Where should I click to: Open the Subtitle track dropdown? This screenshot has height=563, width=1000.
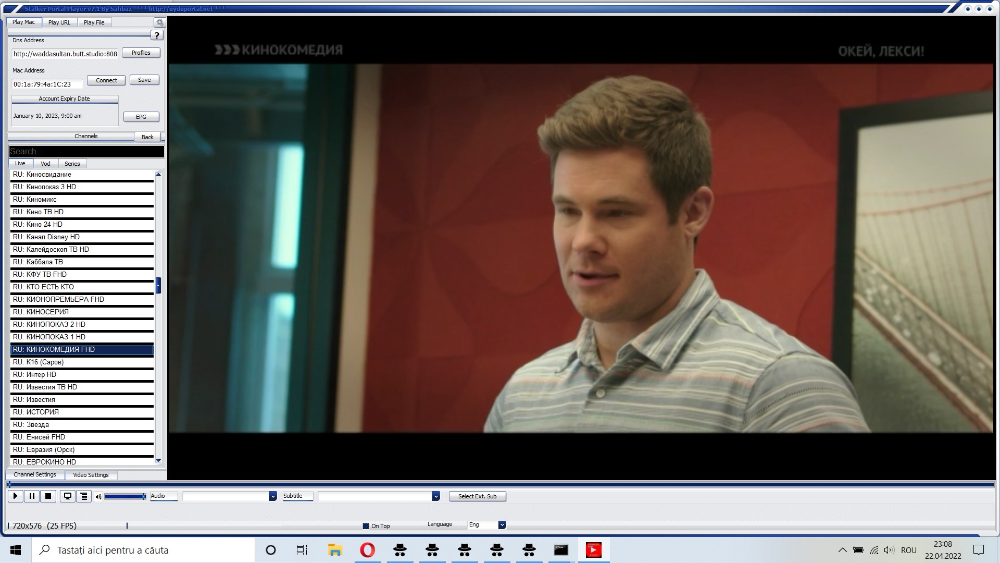pos(436,496)
